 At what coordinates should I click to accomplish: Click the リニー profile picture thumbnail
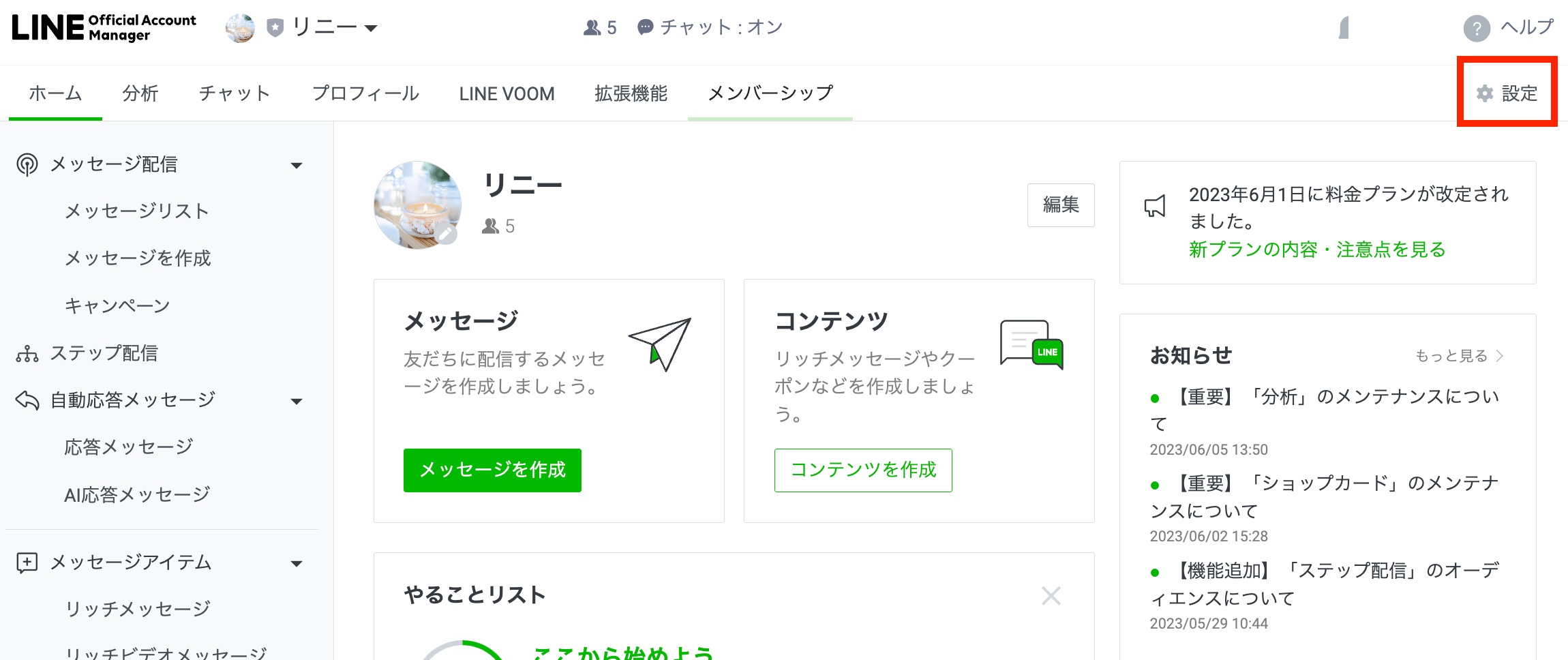pos(417,205)
